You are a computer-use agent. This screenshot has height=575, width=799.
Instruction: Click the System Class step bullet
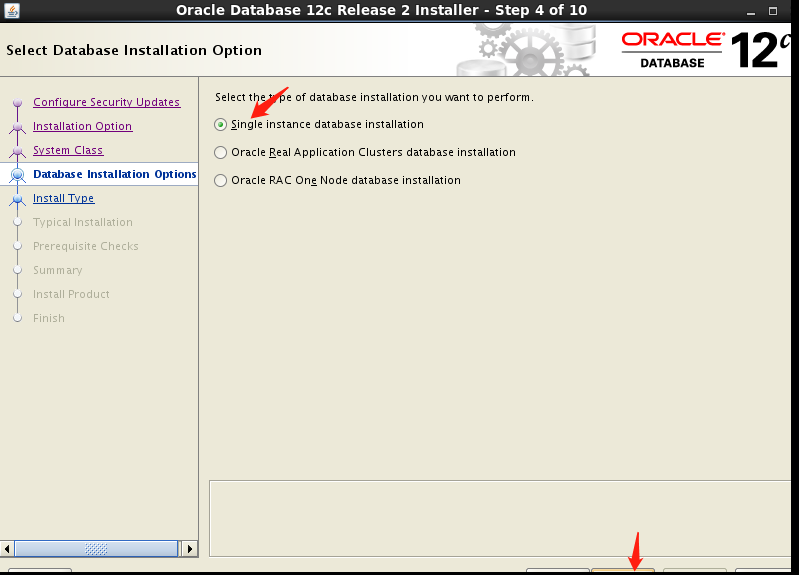coord(18,150)
